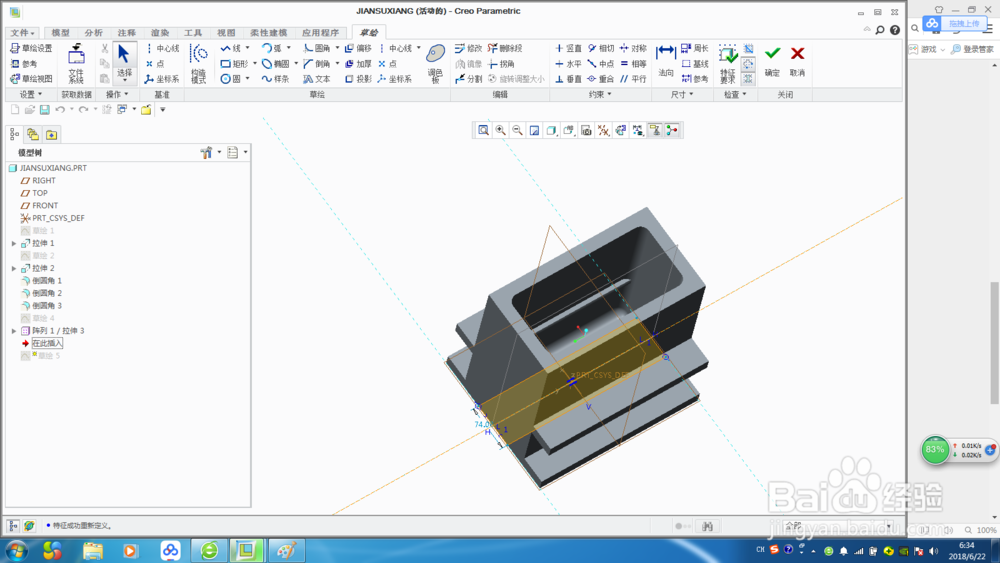The height and width of the screenshot is (563, 1000).
Task: Open the 调色板 sketch palette
Action: (436, 64)
